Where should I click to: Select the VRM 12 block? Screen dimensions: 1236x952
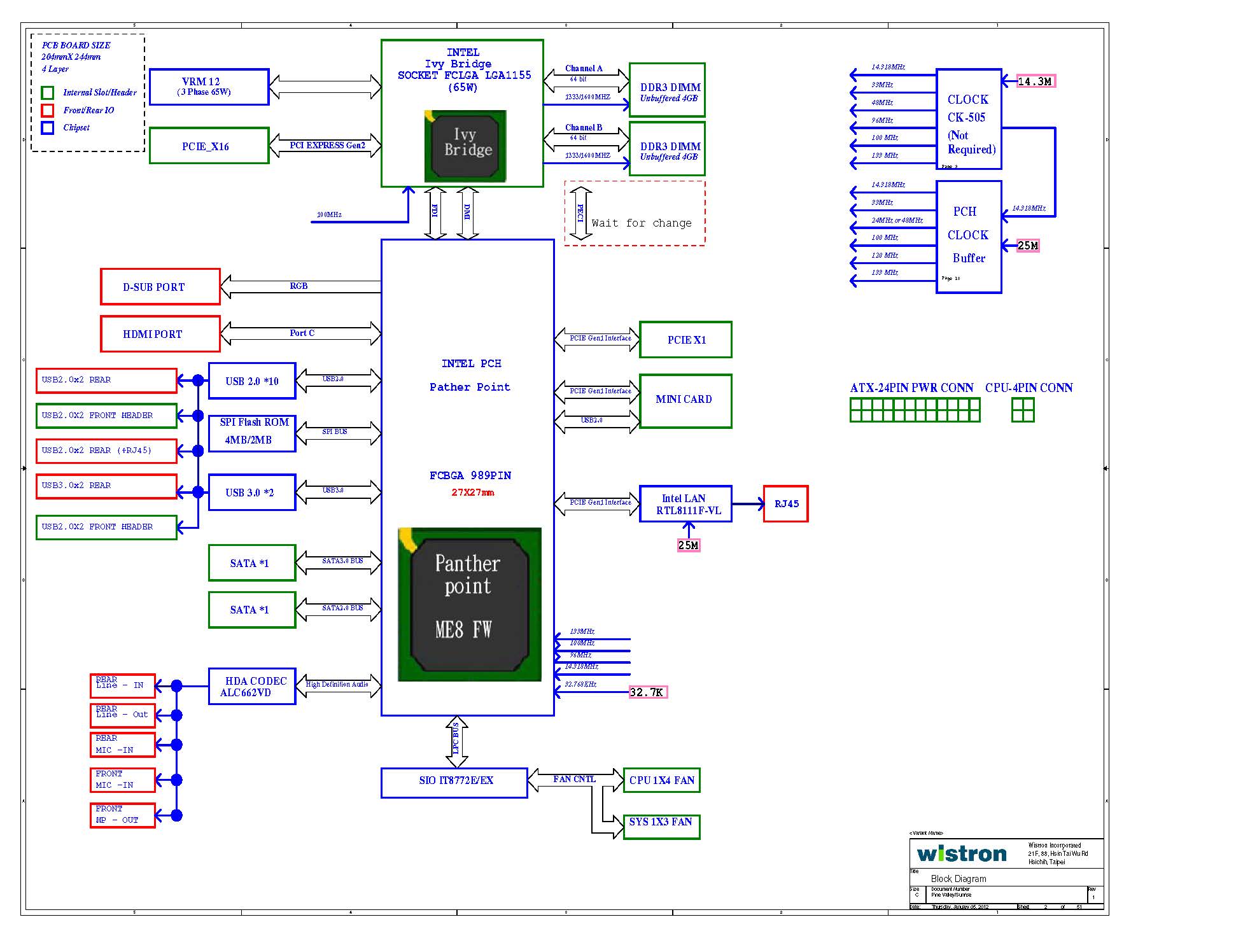click(x=209, y=87)
